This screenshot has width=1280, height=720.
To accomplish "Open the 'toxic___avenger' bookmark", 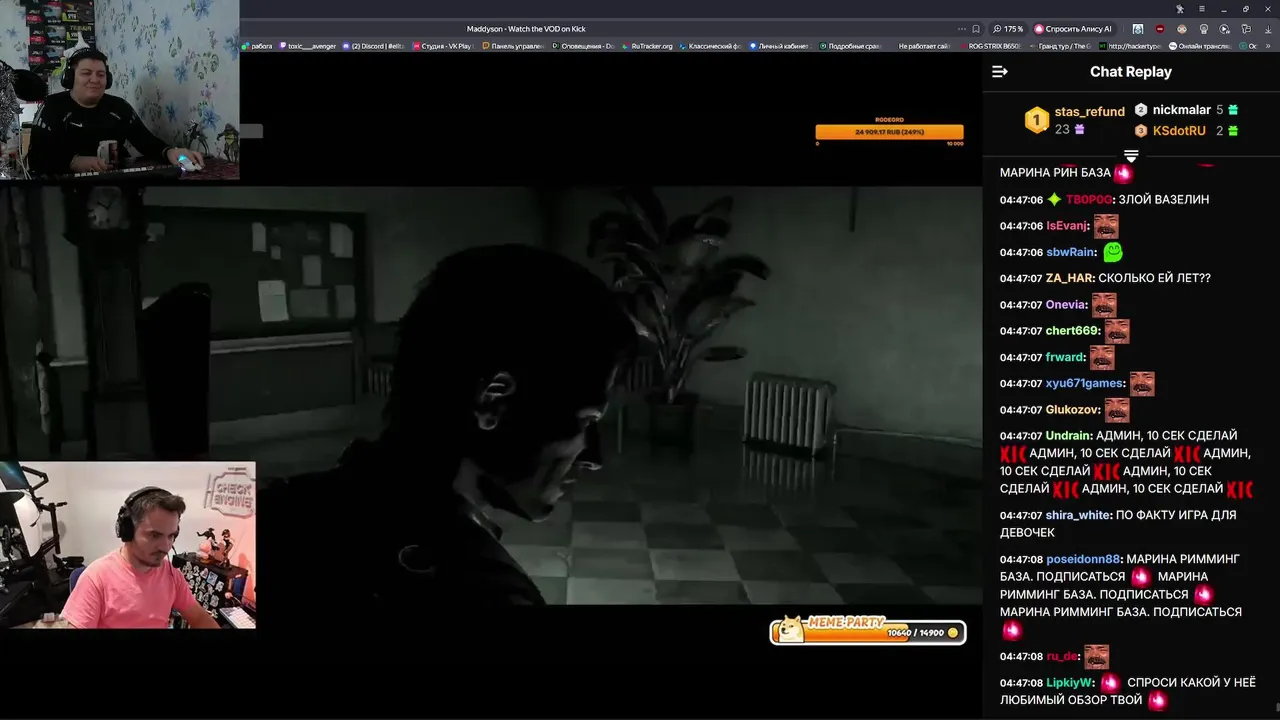I will pos(306,46).
